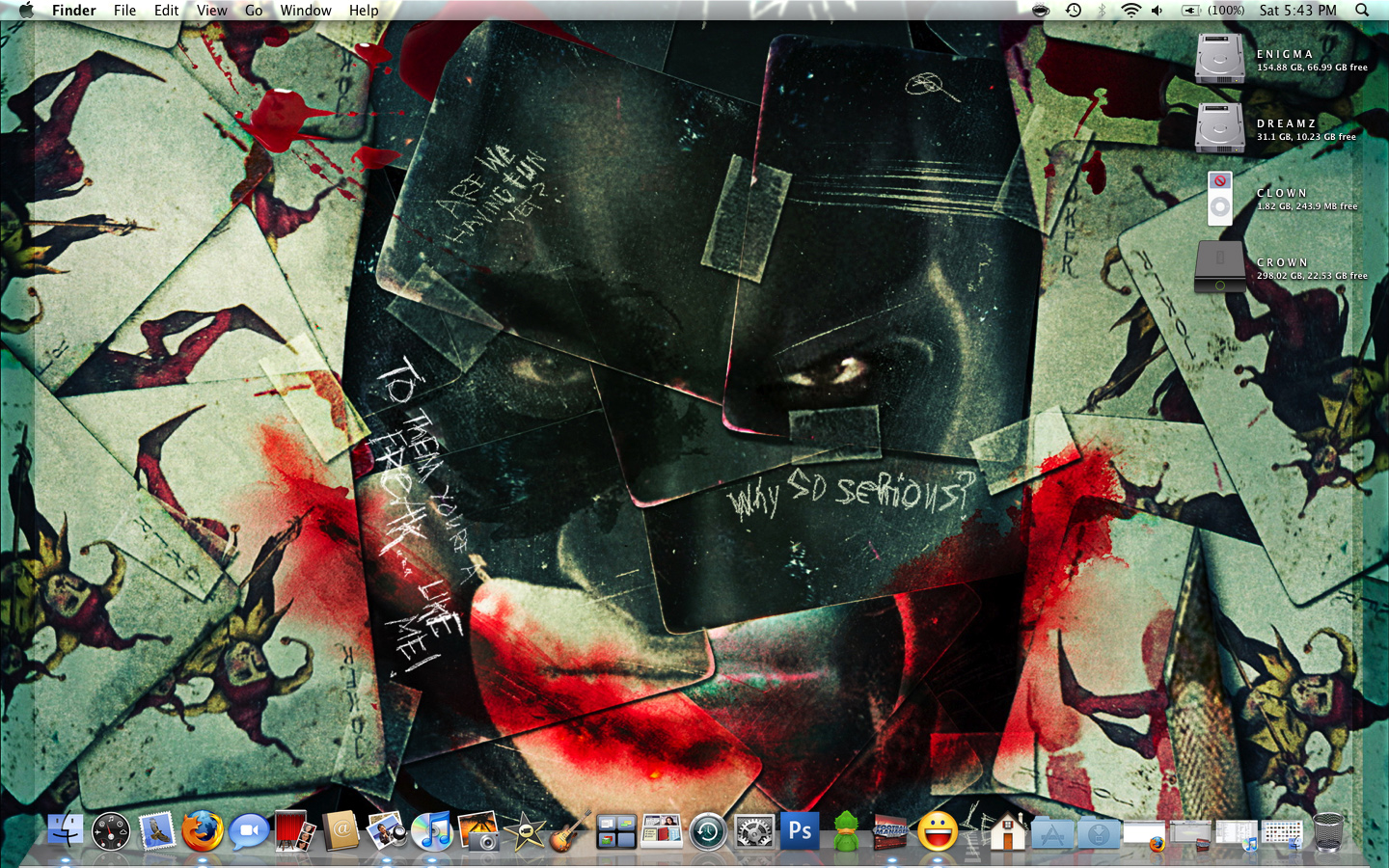Open Finder from the Dock
Viewport: 1389px width, 868px height.
point(65,830)
